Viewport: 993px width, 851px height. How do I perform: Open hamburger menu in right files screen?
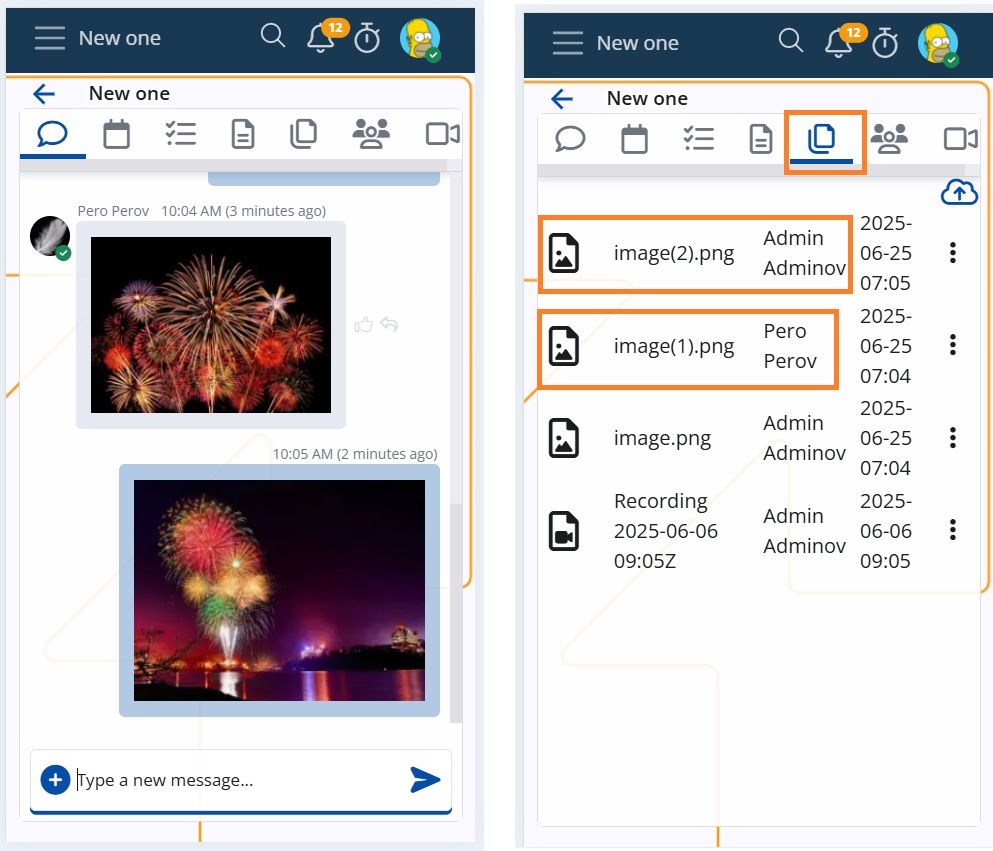pyautogui.click(x=567, y=43)
